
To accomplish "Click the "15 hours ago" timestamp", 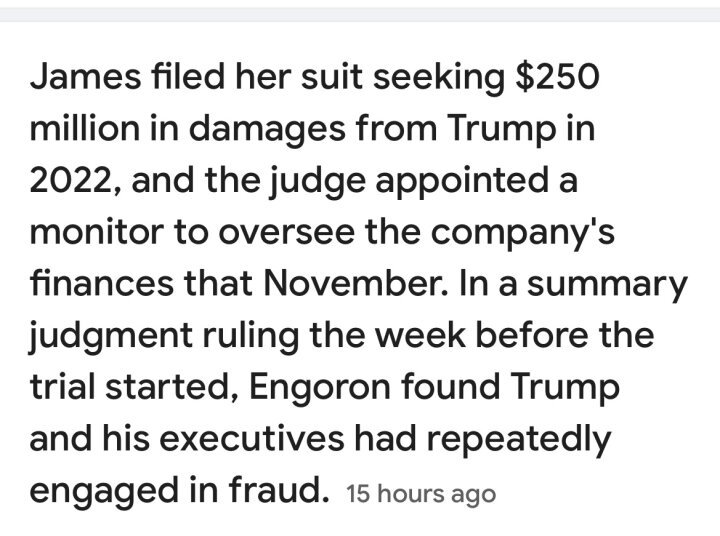I will [x=421, y=494].
